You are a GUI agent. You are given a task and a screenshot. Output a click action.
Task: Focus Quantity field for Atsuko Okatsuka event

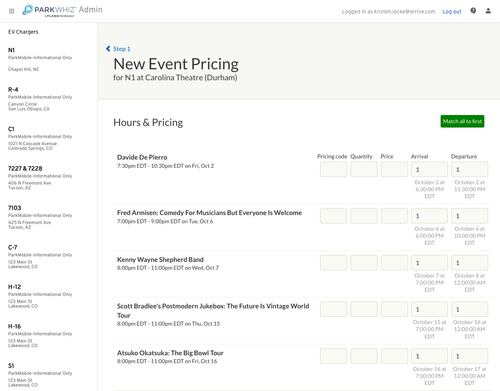pos(364,356)
